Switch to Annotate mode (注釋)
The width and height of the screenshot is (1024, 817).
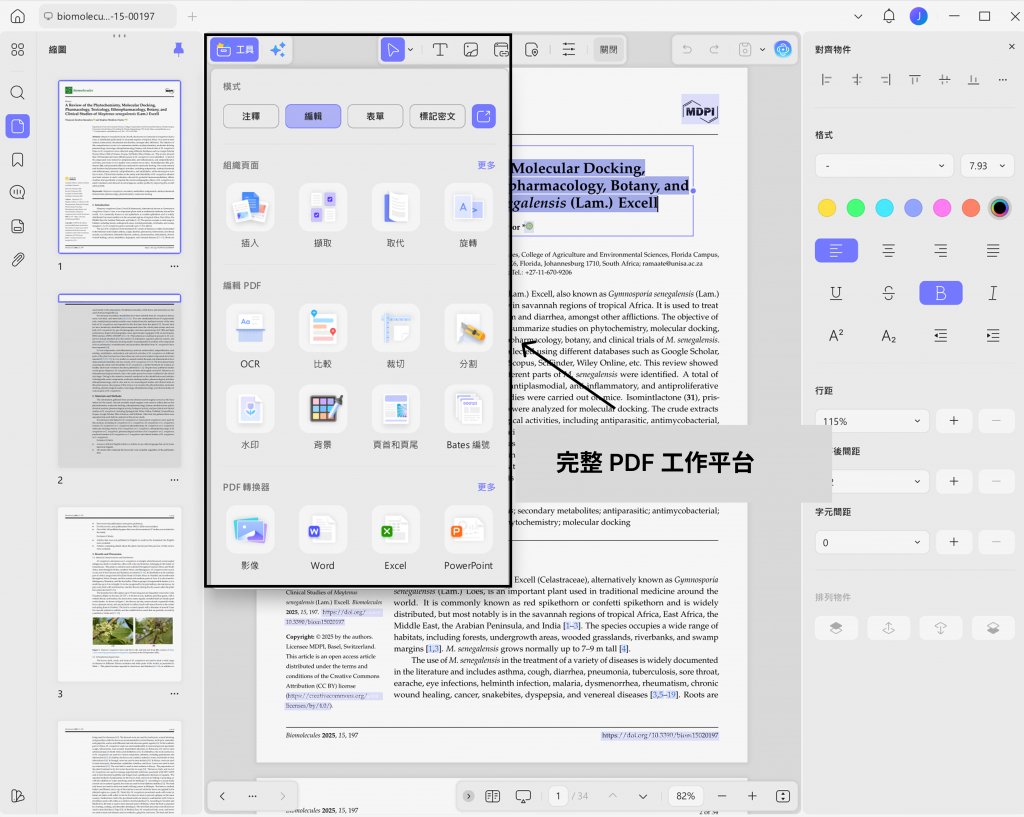pyautogui.click(x=251, y=116)
